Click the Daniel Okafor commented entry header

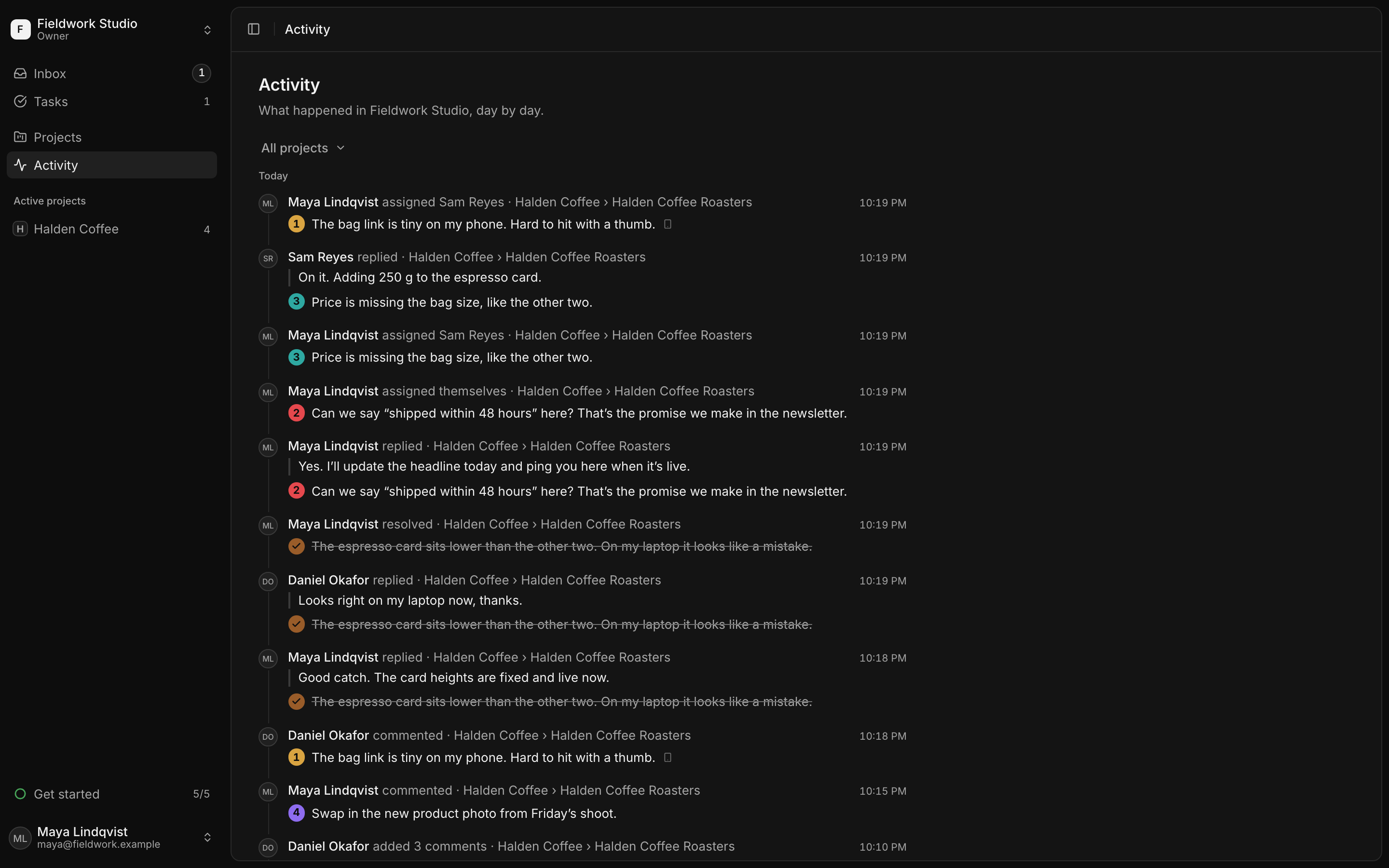coord(489,735)
